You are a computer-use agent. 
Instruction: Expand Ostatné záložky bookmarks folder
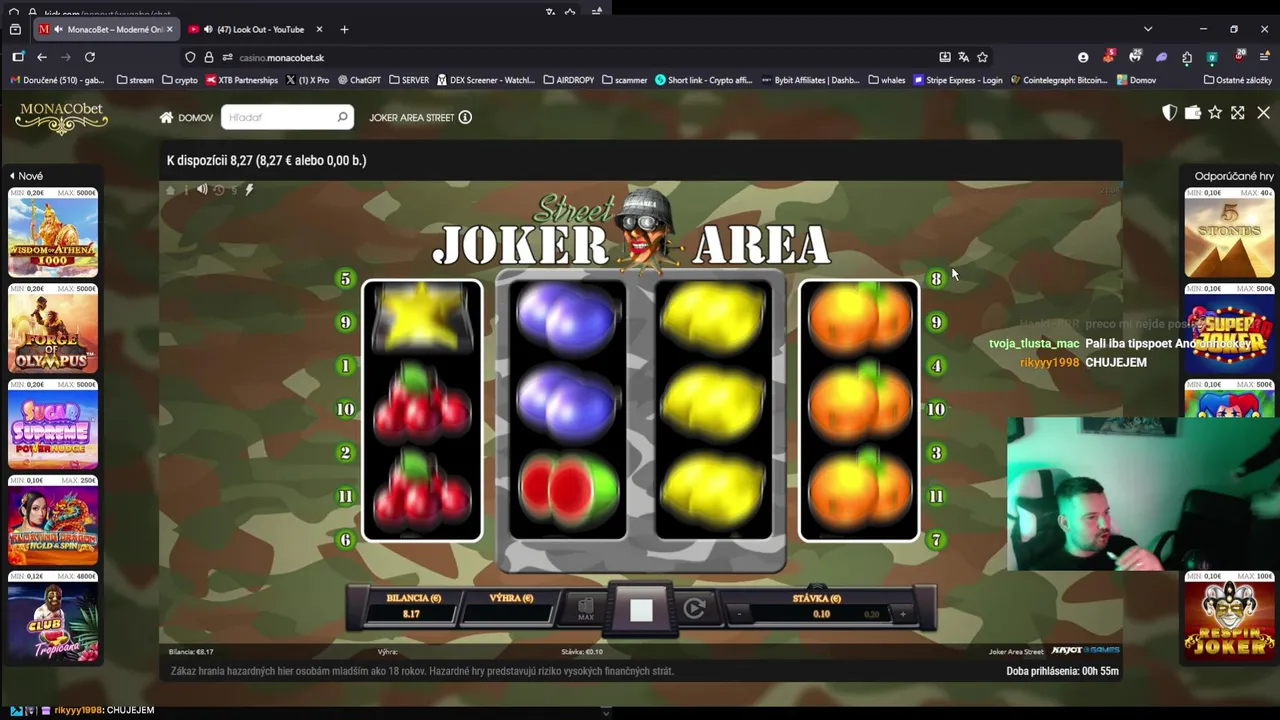tap(1238, 80)
